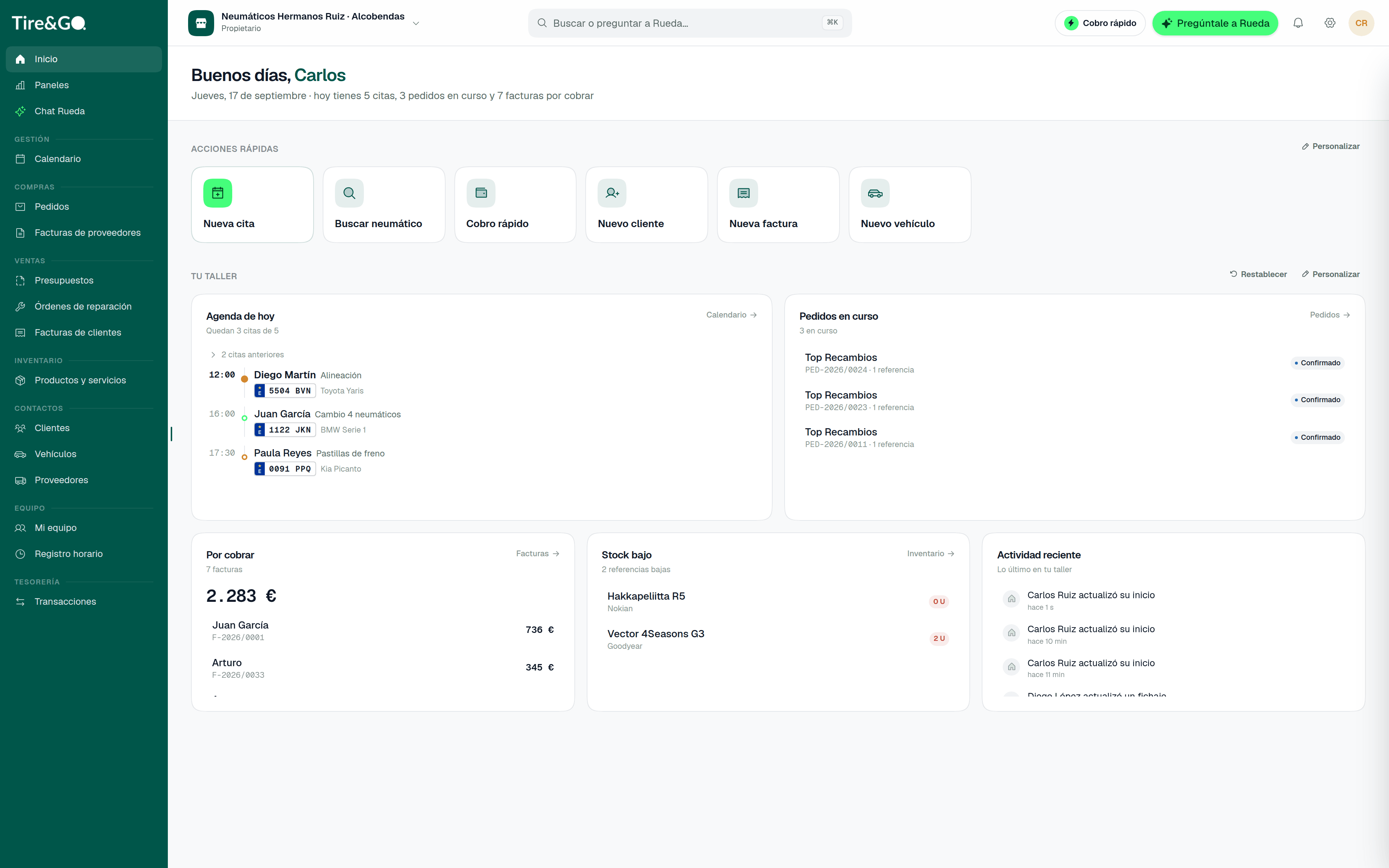Focus the Buscar o preguntar a Rueda search field
The width and height of the screenshot is (1389, 868).
(x=689, y=23)
